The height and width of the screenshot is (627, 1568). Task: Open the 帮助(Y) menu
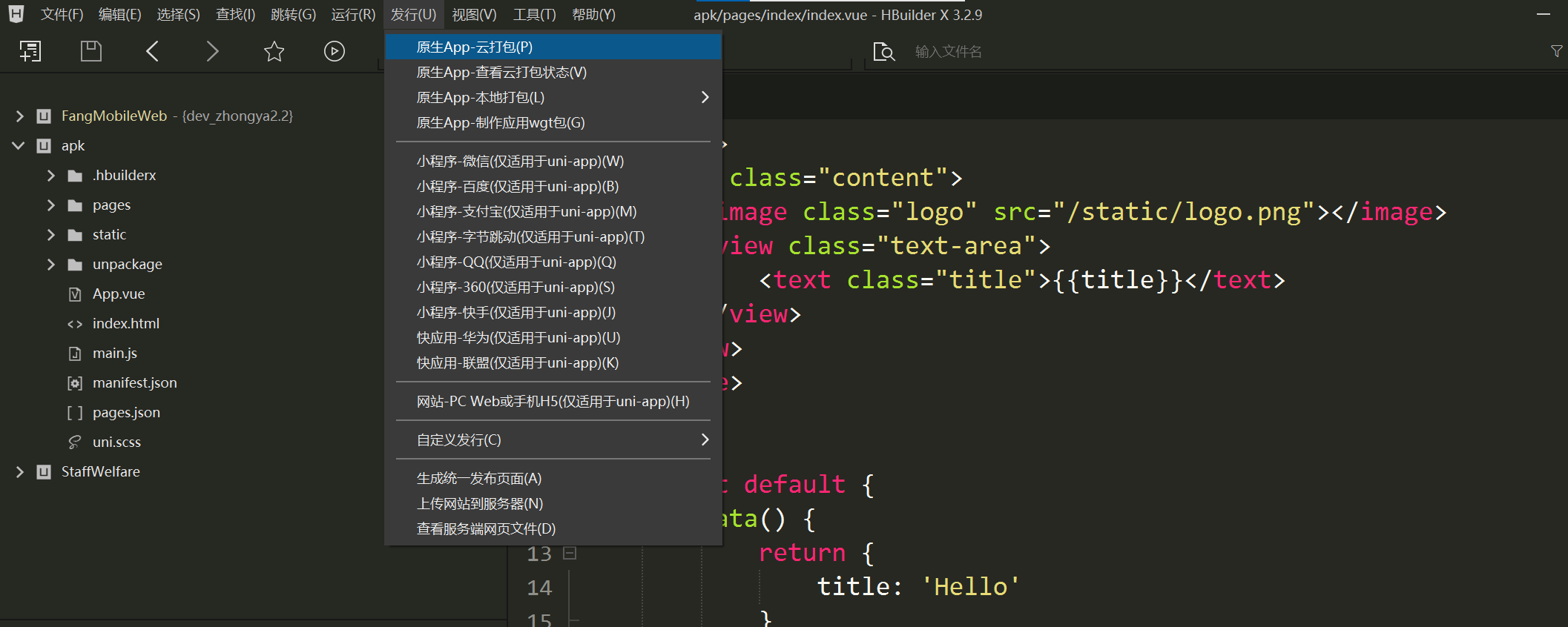pos(593,14)
